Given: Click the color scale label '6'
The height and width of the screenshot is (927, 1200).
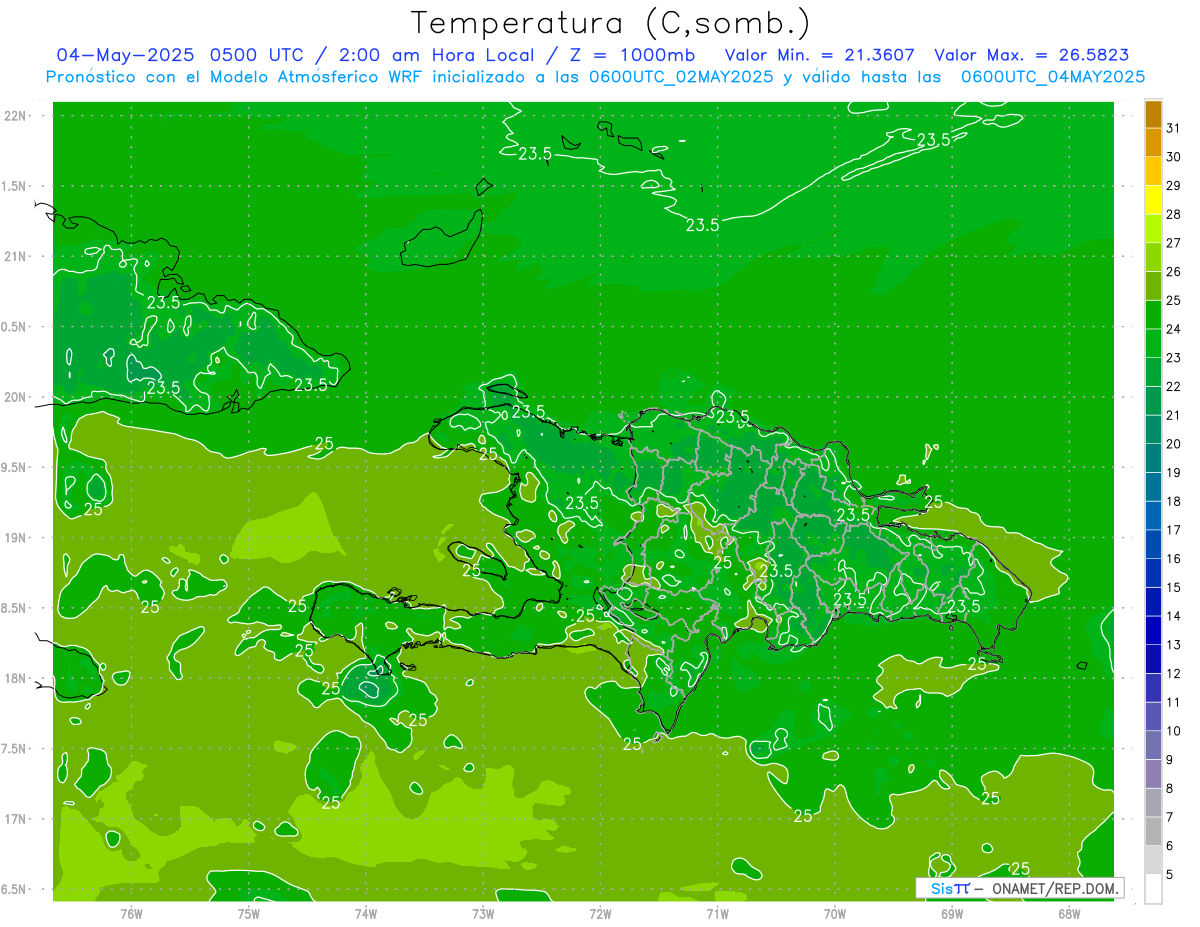Looking at the screenshot, I should pos(1170,846).
